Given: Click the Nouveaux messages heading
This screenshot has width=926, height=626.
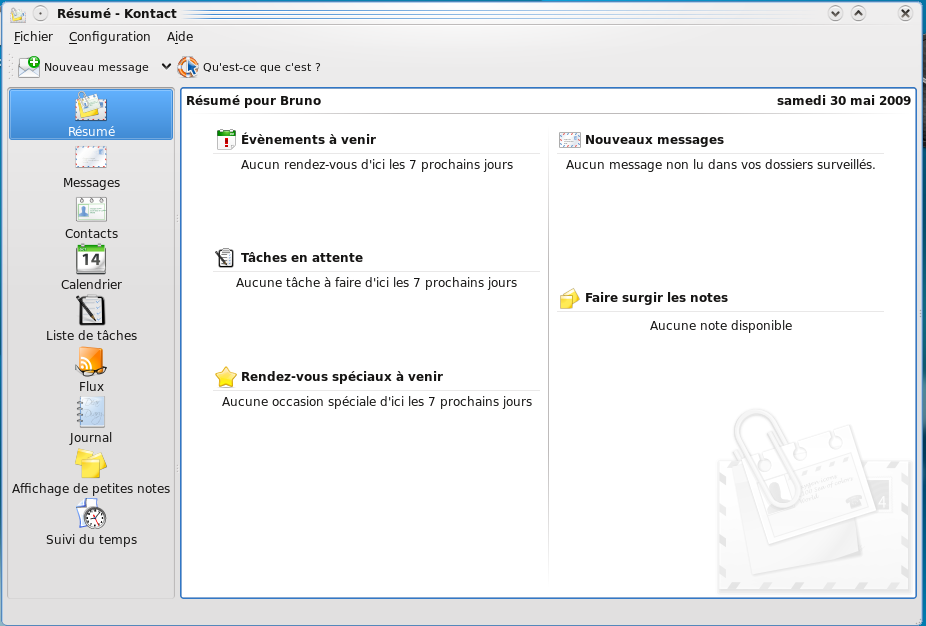Looking at the screenshot, I should [x=654, y=140].
